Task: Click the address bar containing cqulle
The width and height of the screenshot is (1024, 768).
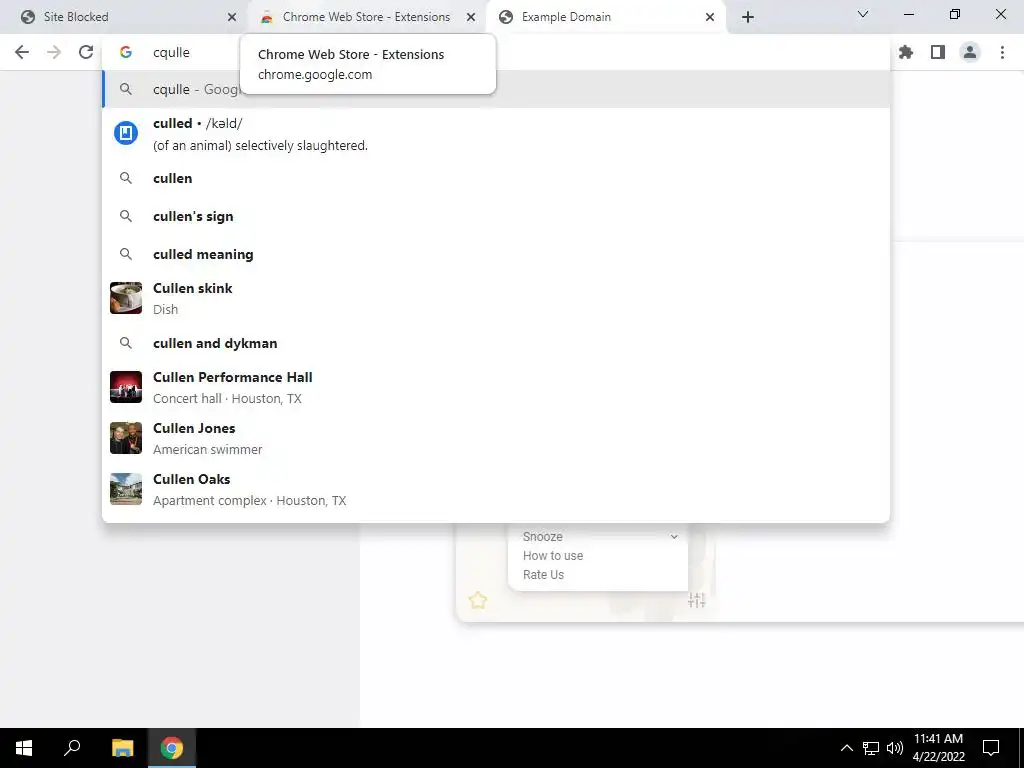Action: tap(496, 52)
